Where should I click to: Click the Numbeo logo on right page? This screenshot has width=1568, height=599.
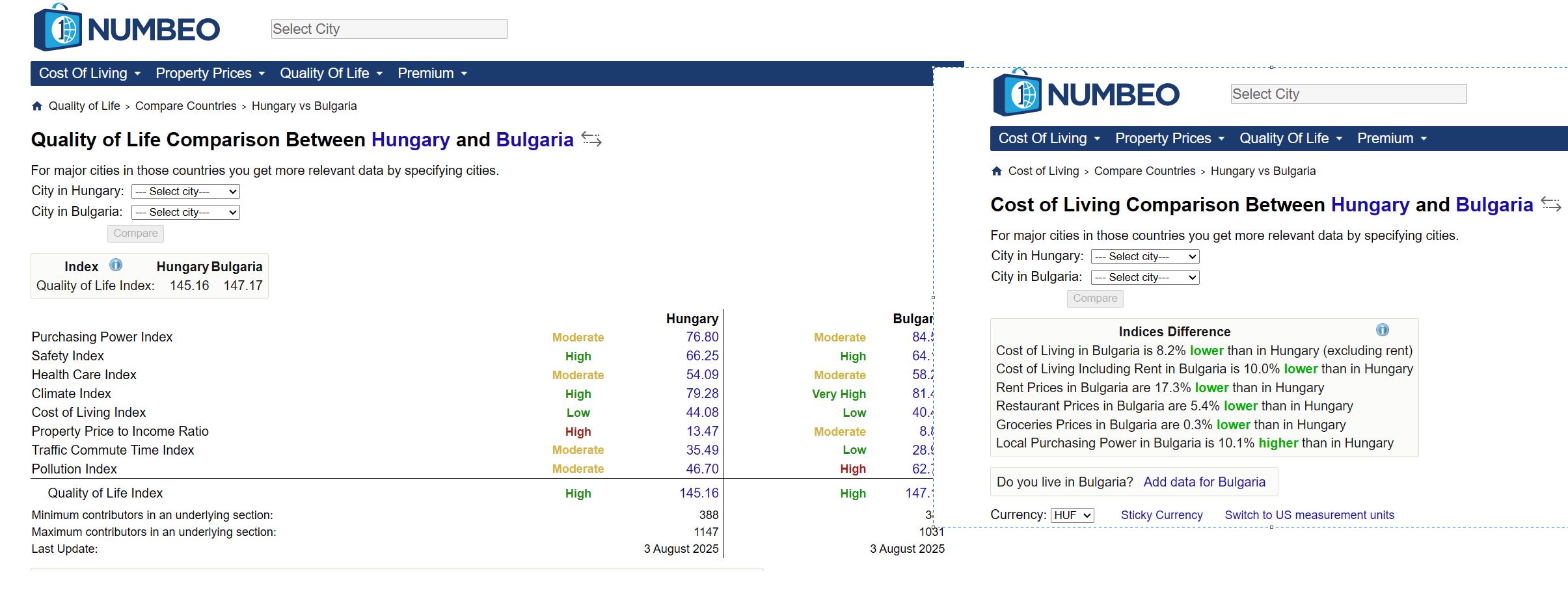pyautogui.click(x=1087, y=93)
